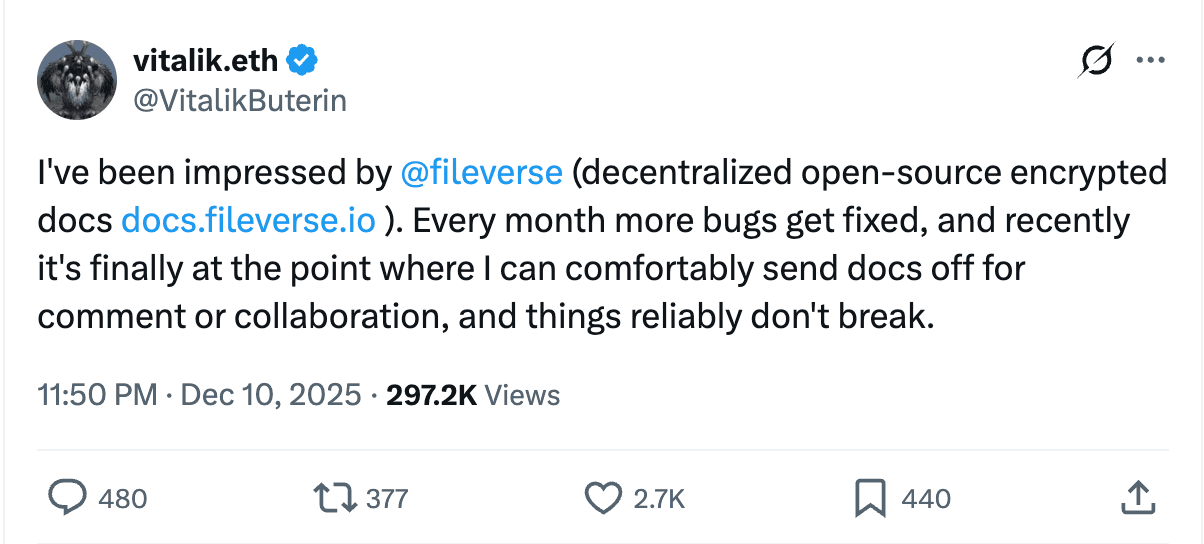Viewport: 1204px width, 544px height.
Task: Like the post with the heart icon
Action: [x=602, y=498]
